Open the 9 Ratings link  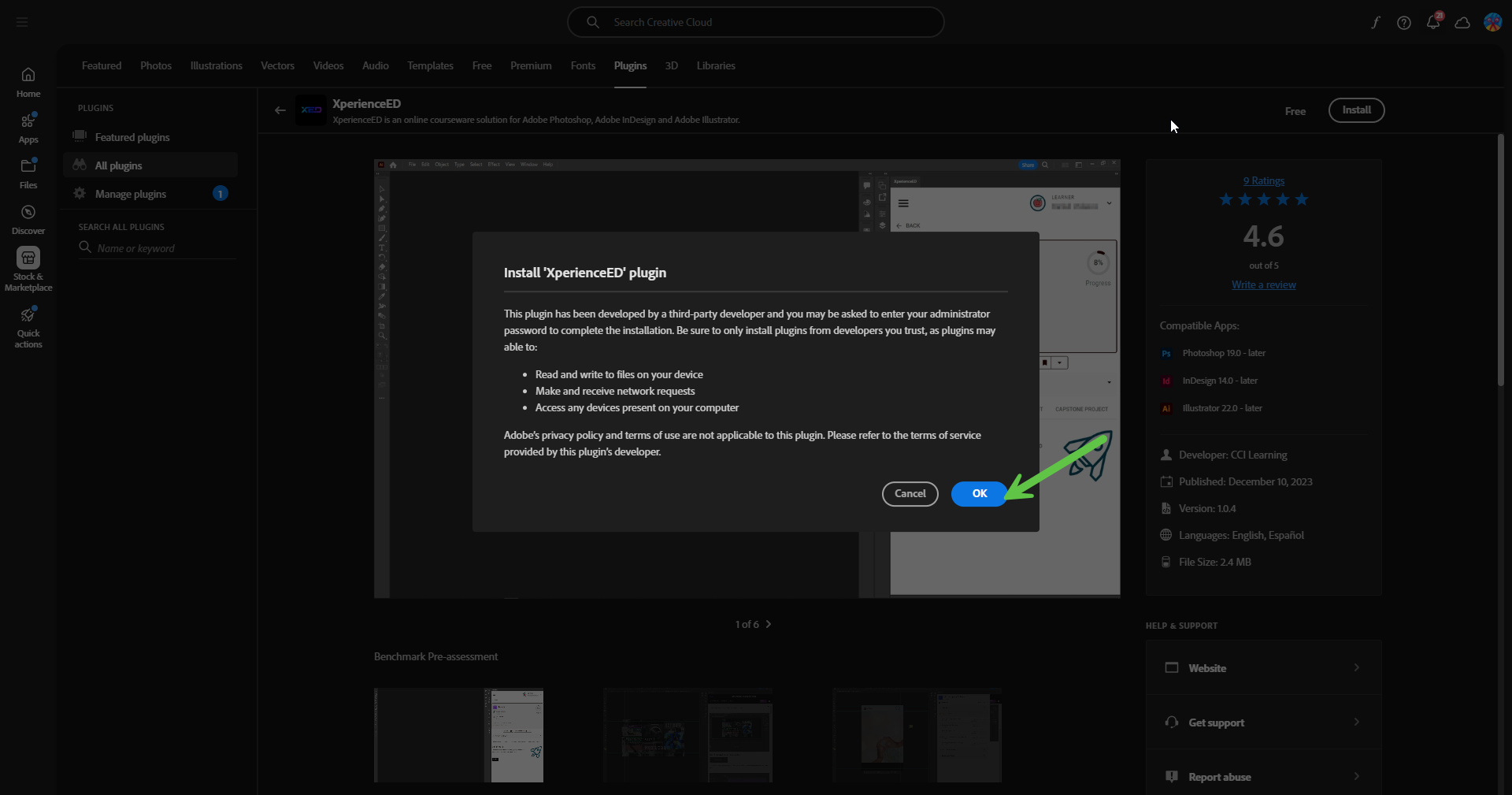pos(1263,181)
